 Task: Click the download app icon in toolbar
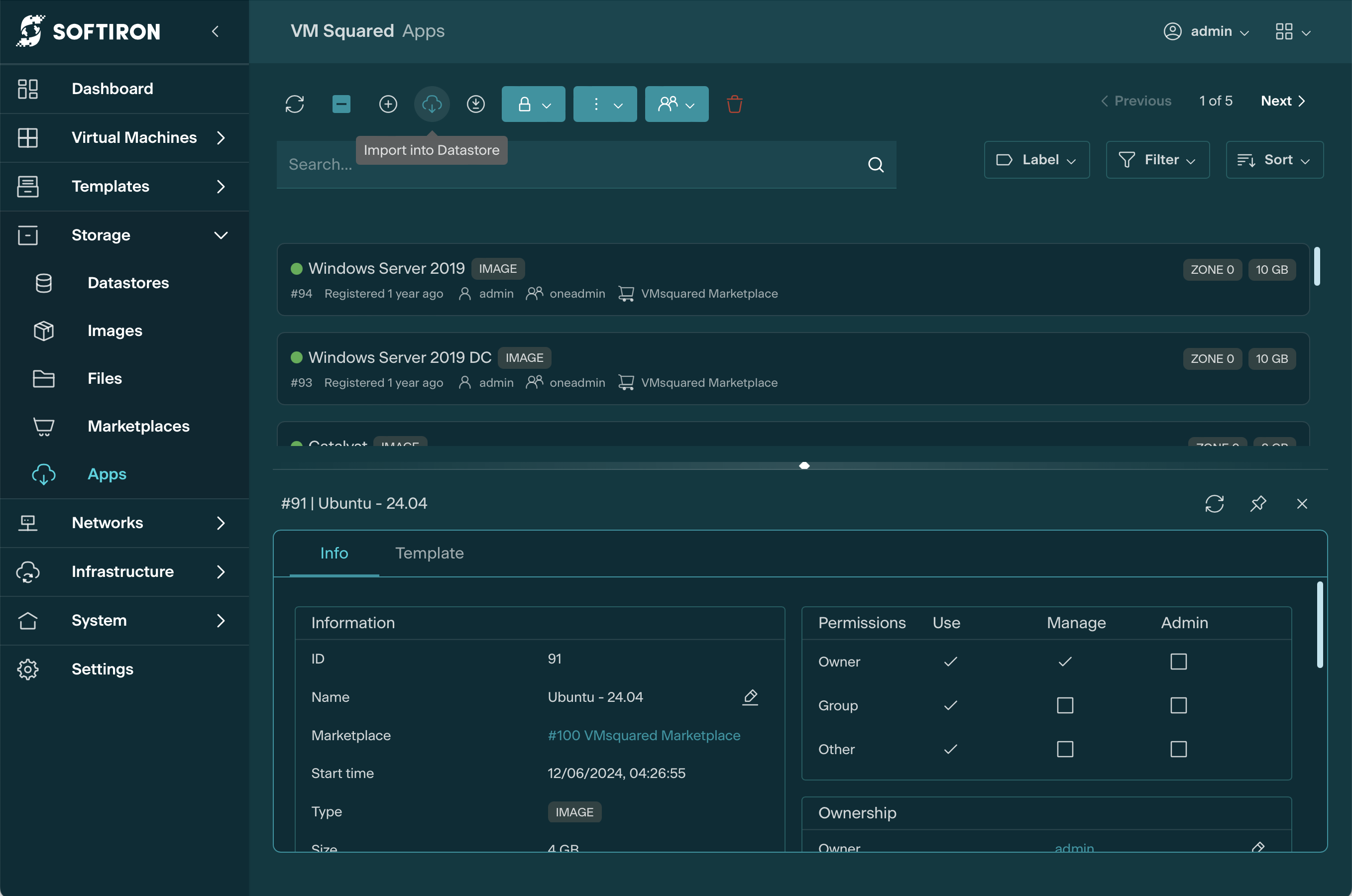point(475,104)
